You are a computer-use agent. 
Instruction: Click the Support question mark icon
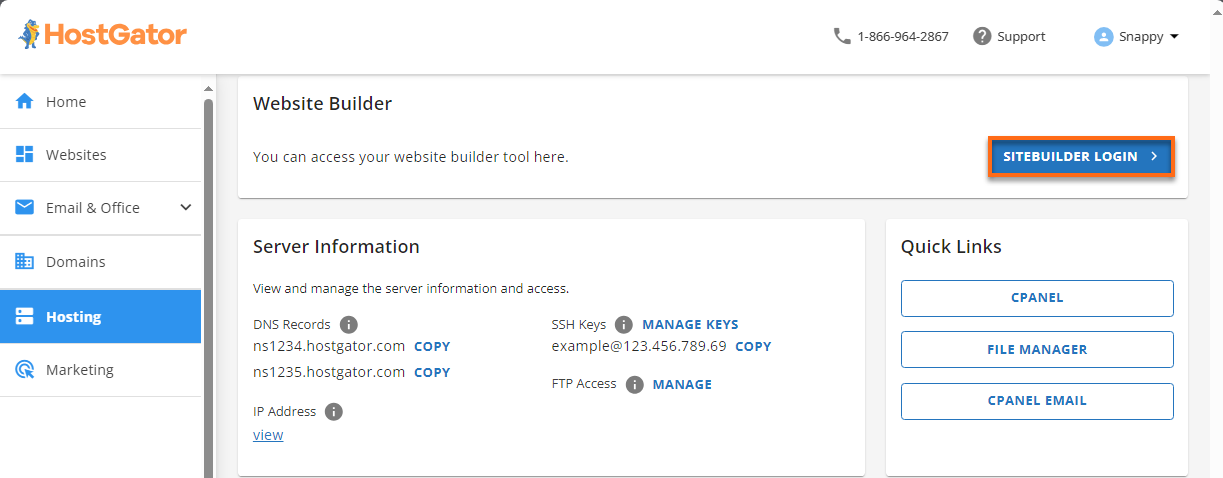[x=982, y=36]
